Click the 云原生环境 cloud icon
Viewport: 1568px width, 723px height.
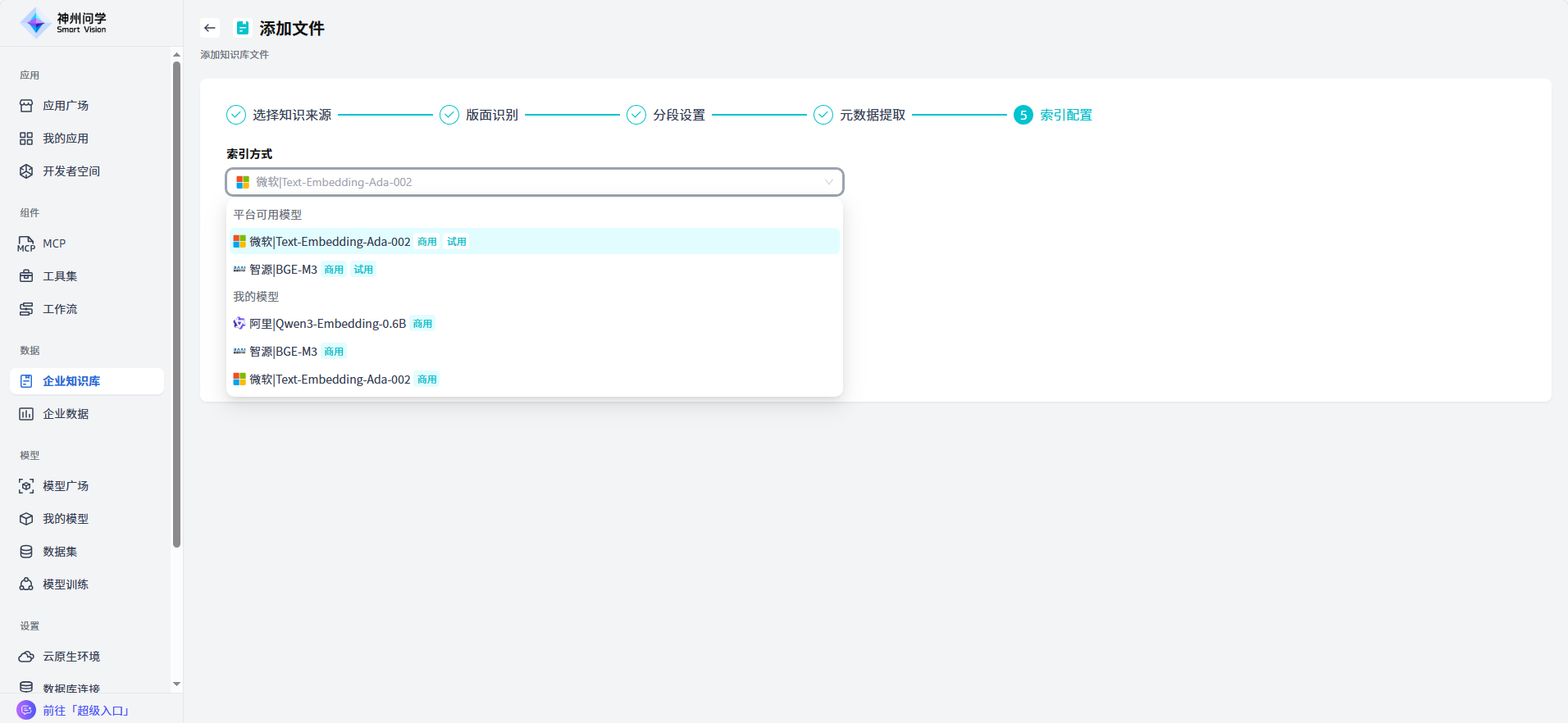(26, 657)
